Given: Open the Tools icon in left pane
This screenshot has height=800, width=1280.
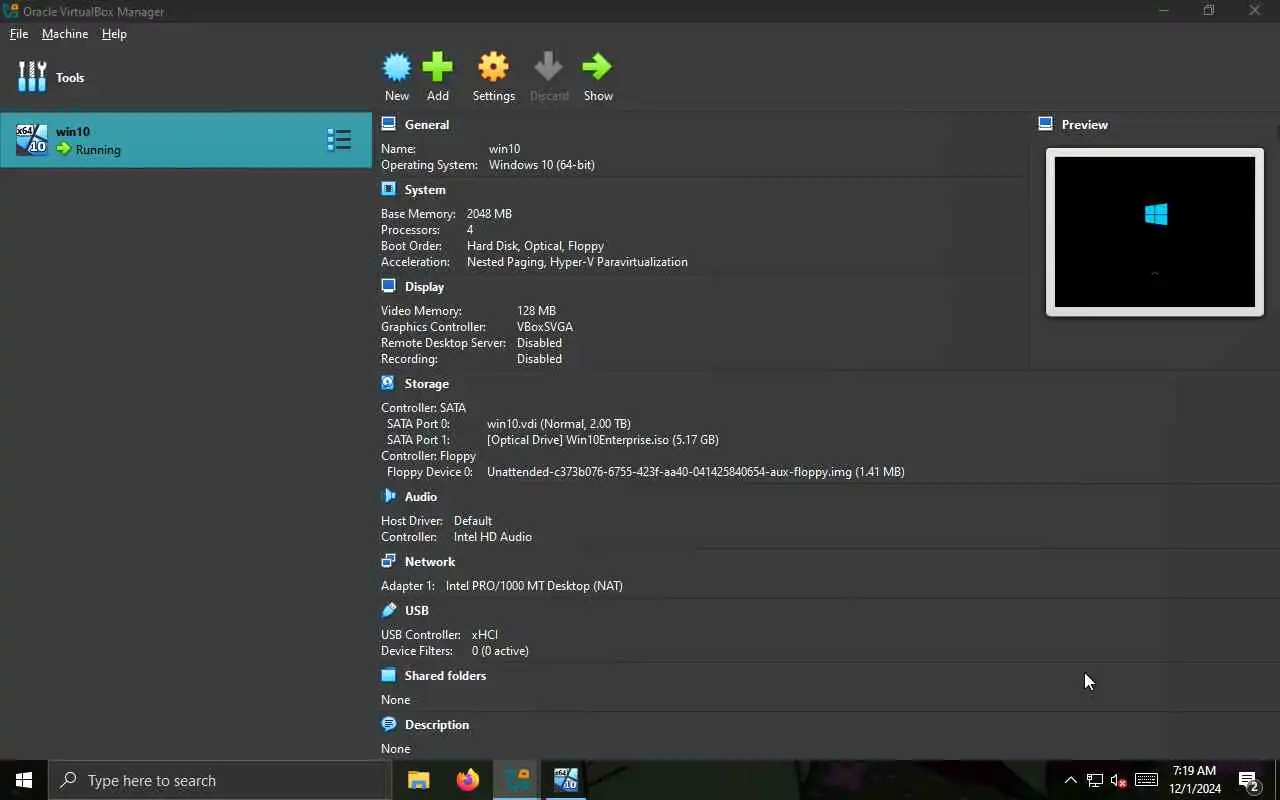Looking at the screenshot, I should 32,77.
